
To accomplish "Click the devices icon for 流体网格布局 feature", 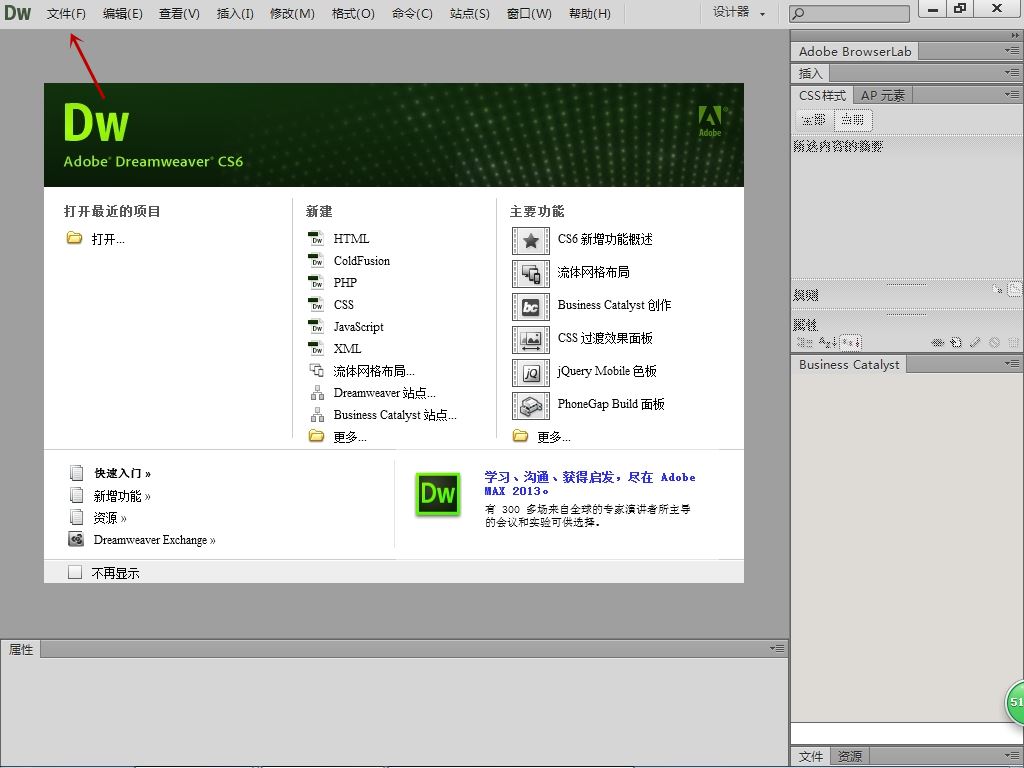I will click(x=531, y=274).
